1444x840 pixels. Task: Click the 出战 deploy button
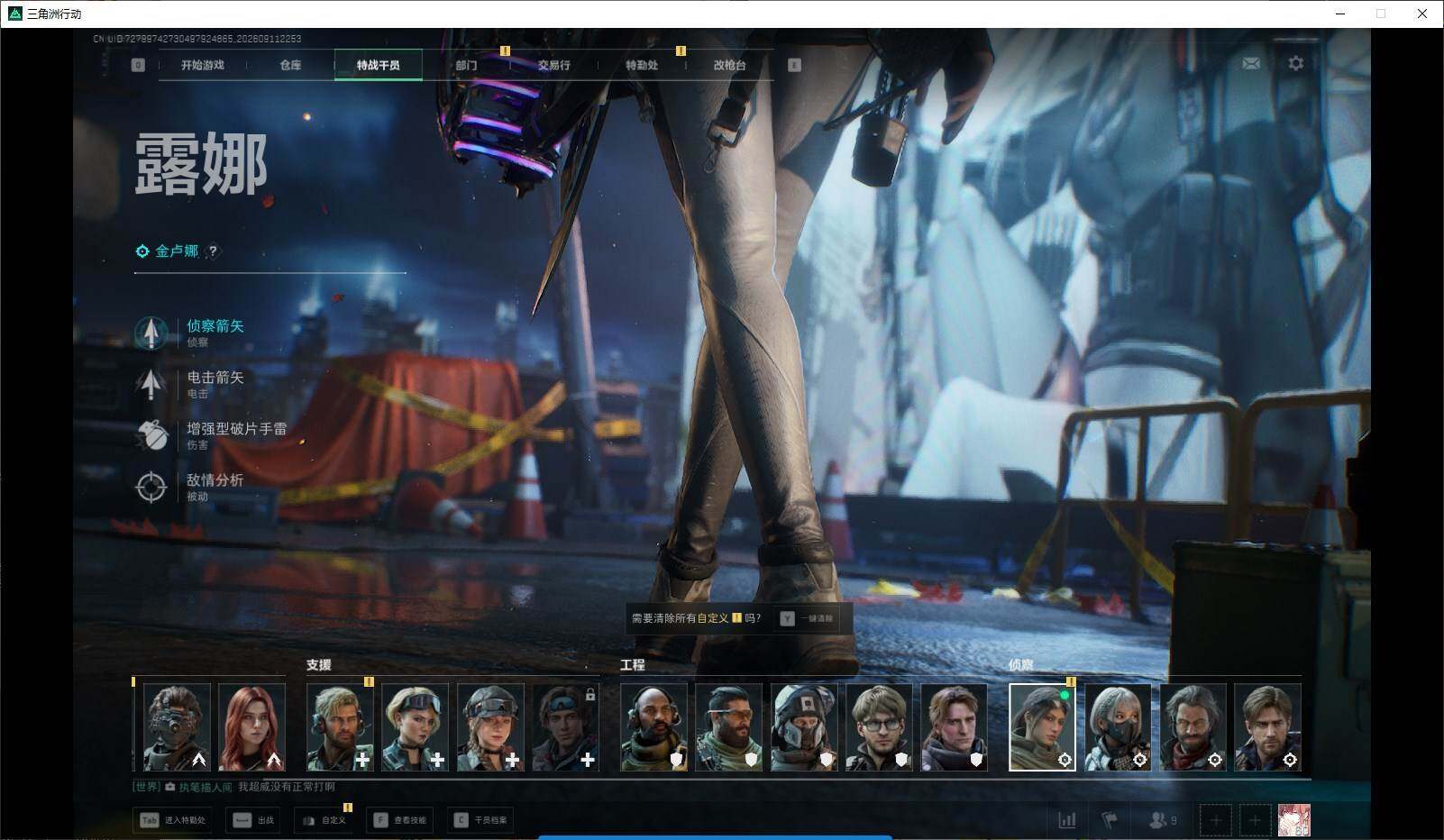[x=254, y=820]
